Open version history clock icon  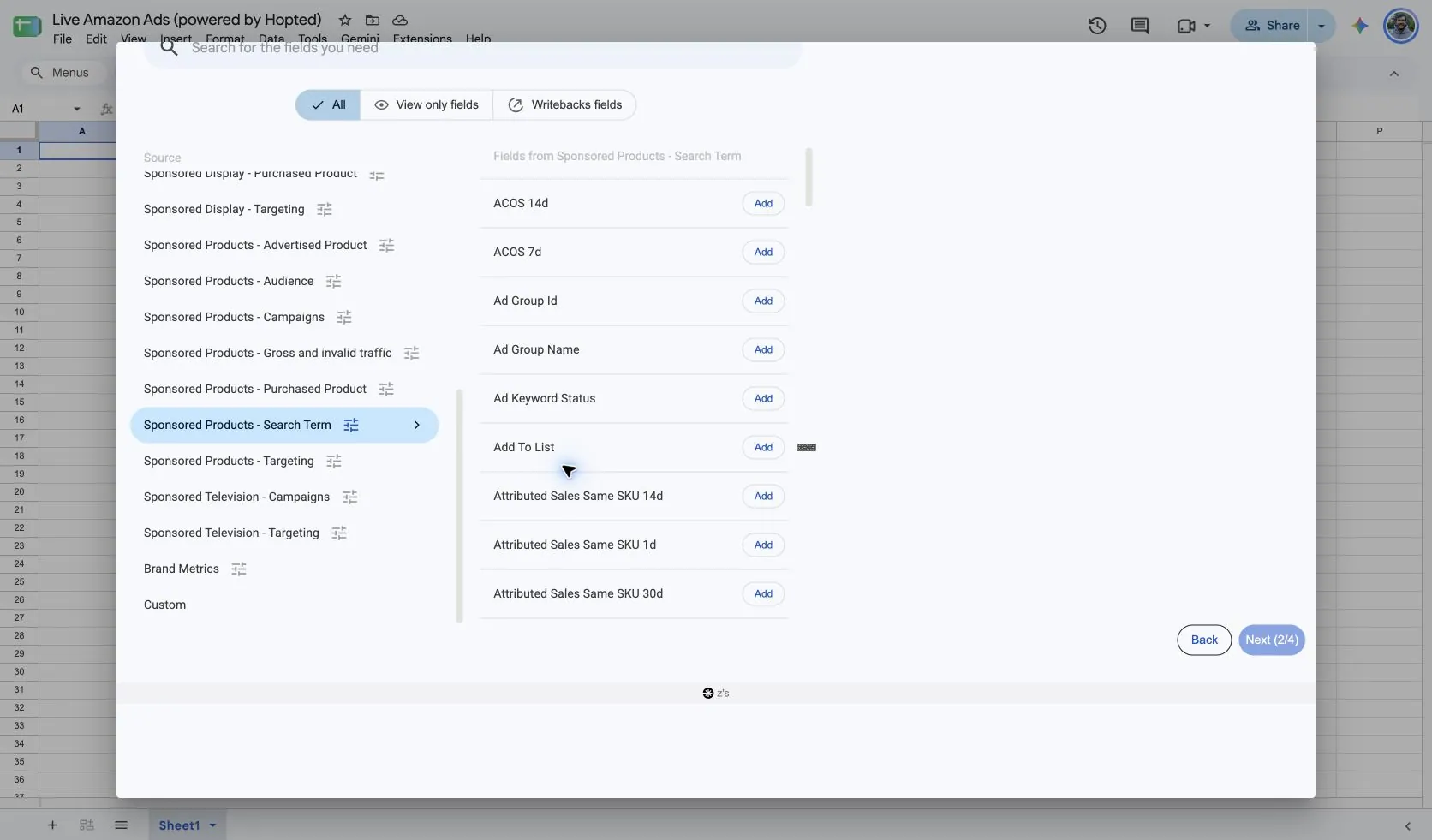(1097, 26)
